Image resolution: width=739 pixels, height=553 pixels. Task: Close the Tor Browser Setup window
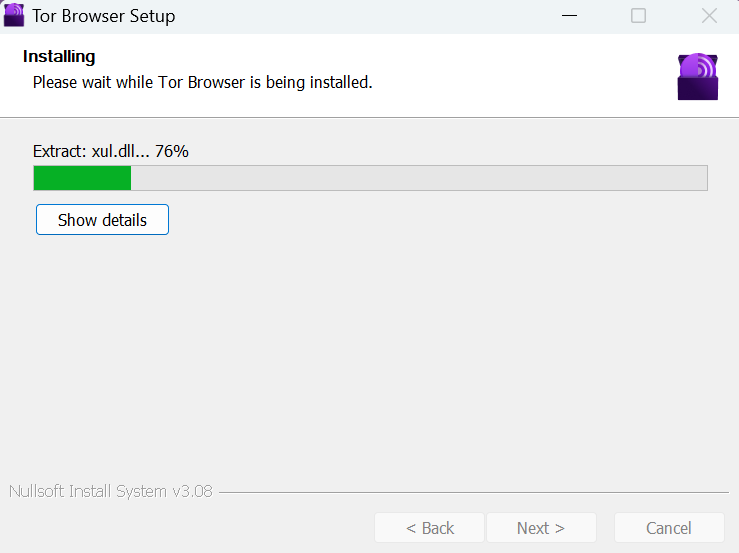click(x=709, y=16)
